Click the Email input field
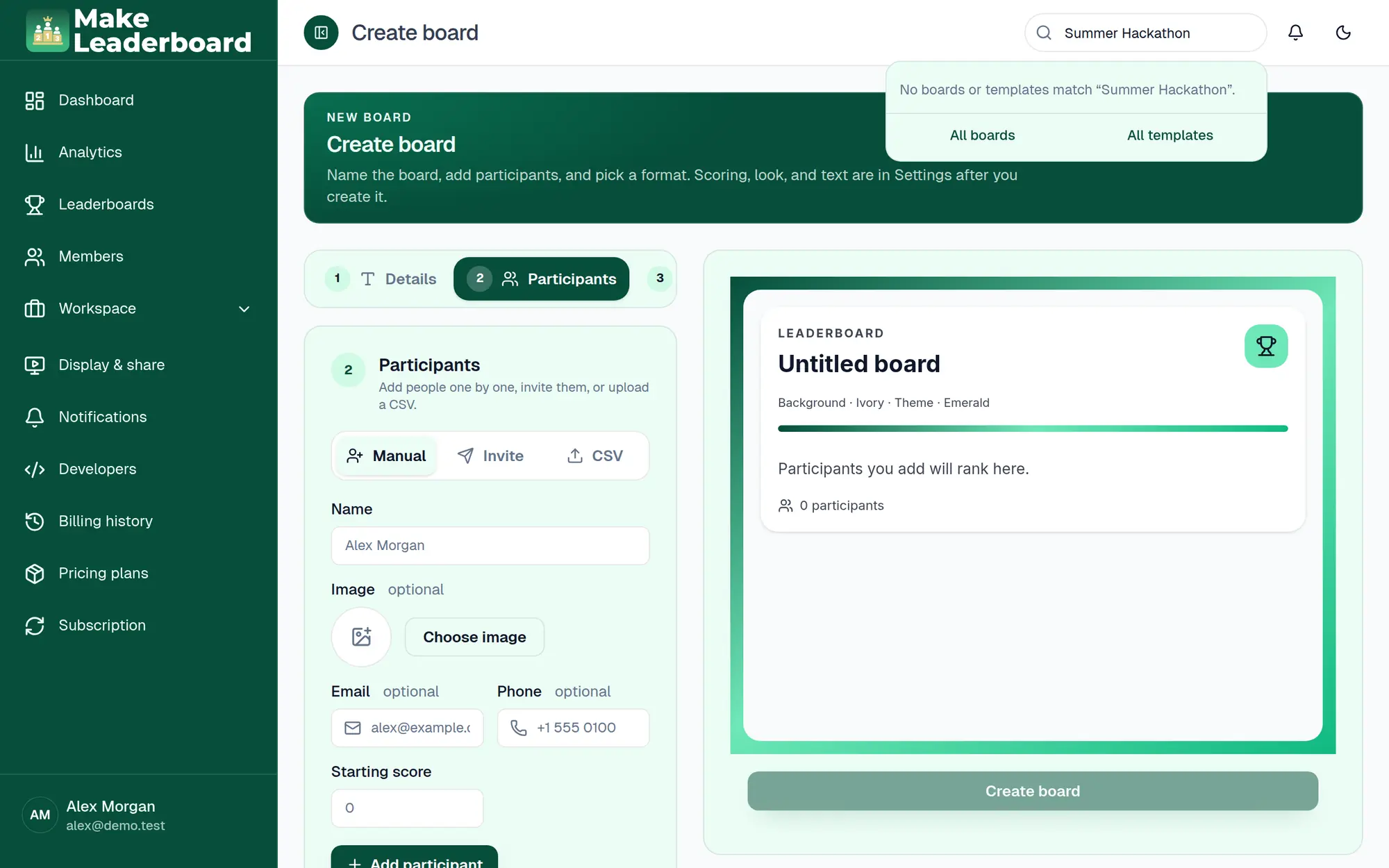1389x868 pixels. [407, 728]
